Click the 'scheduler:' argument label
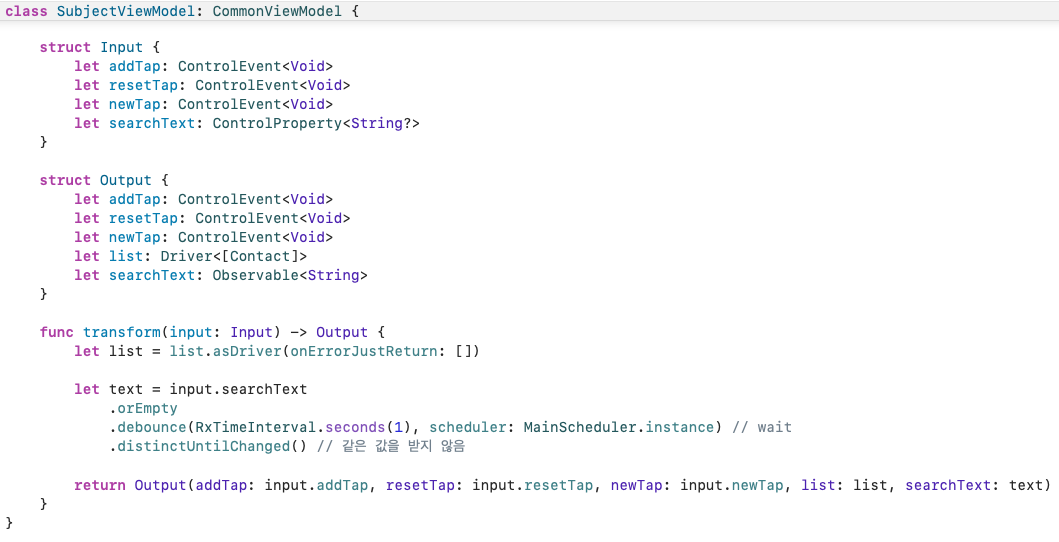 coord(472,427)
